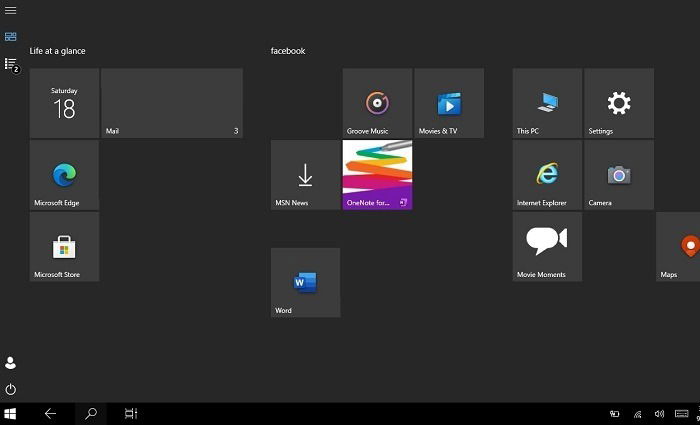This screenshot has height=425, width=700.
Task: Switch to the All apps list view
Action: point(11,64)
